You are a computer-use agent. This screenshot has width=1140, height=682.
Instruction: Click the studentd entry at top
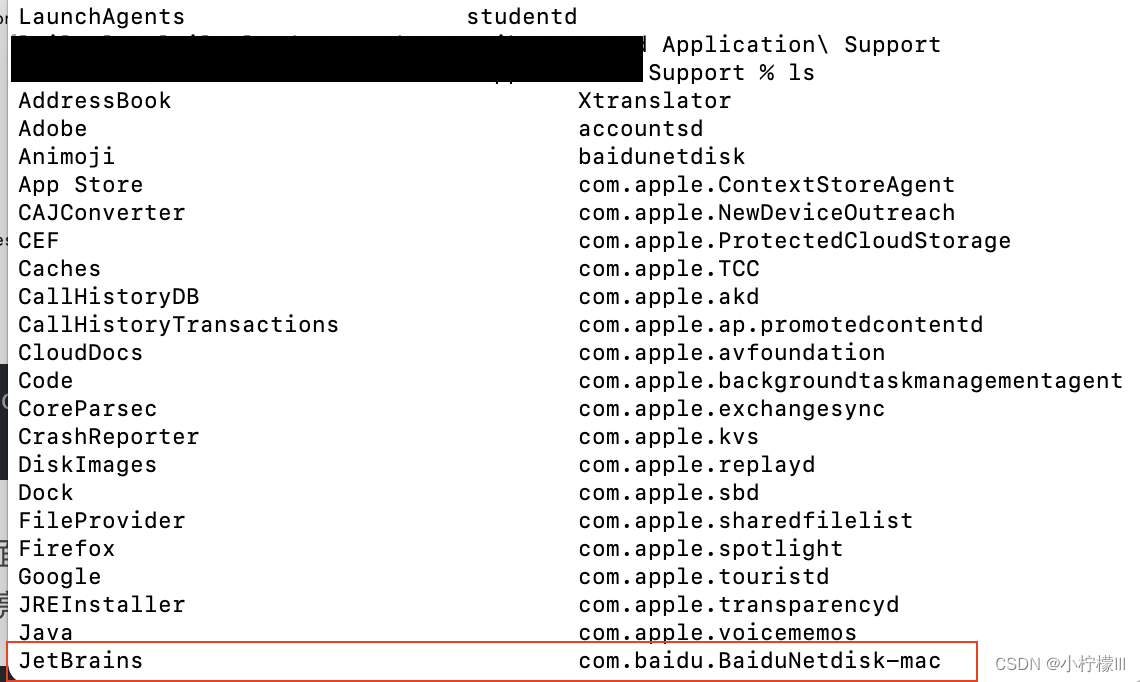coord(522,17)
